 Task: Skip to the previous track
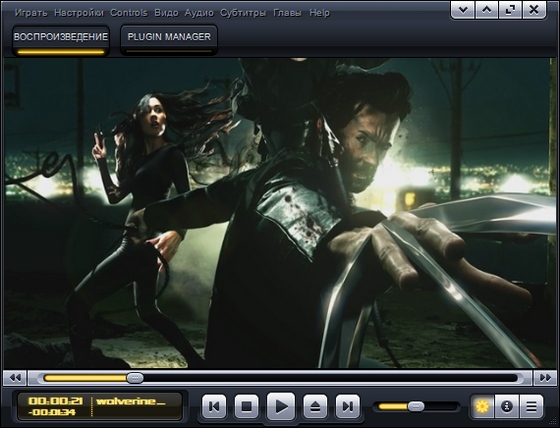(x=214, y=406)
